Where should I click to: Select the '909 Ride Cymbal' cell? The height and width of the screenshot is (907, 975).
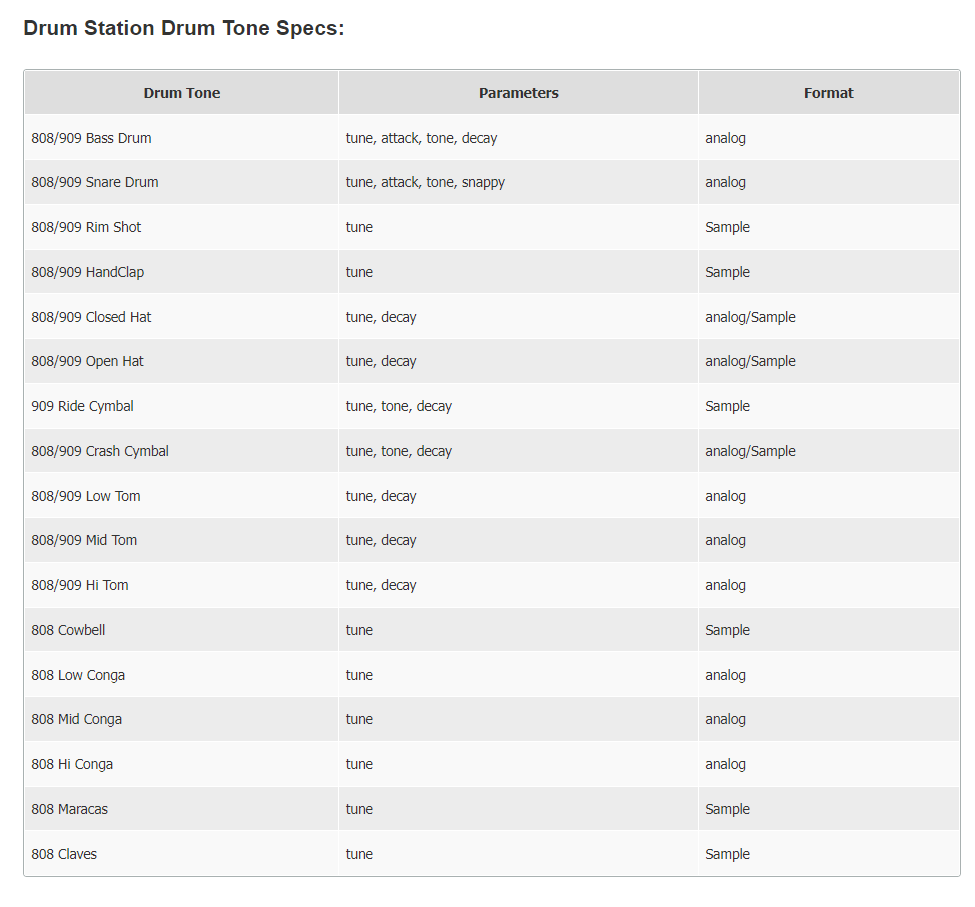(x=182, y=406)
